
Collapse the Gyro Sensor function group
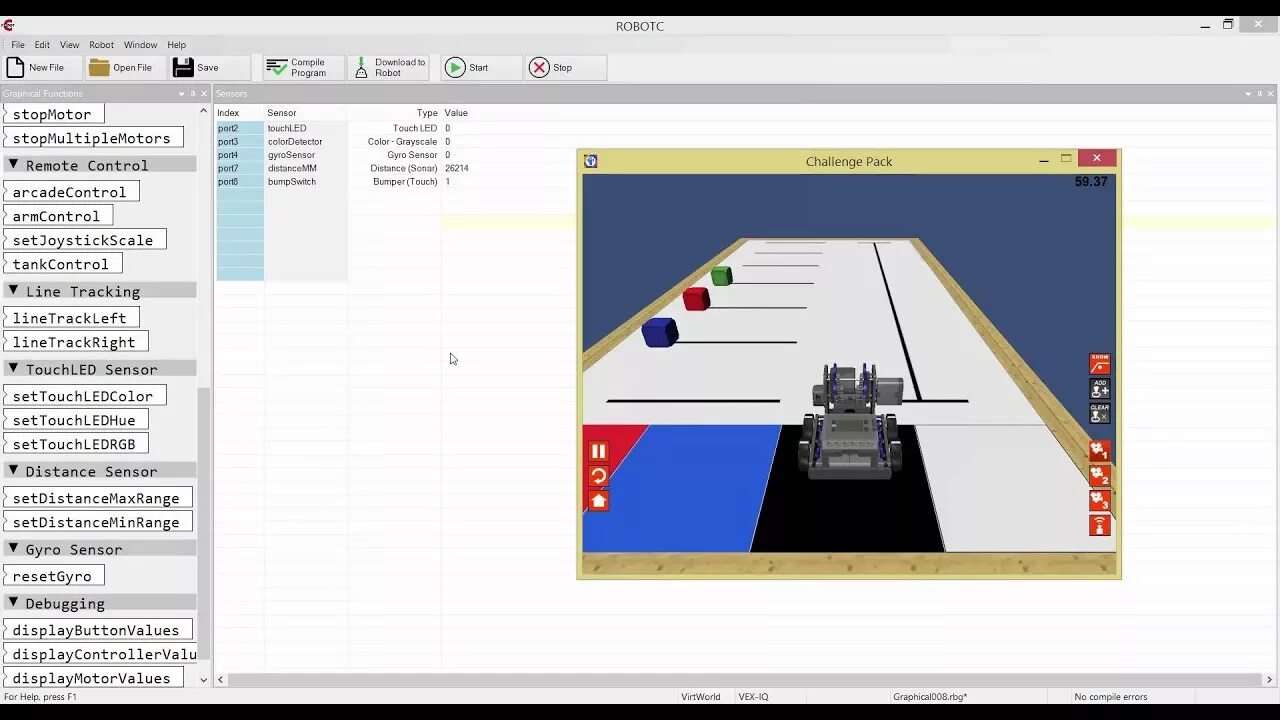[x=14, y=549]
